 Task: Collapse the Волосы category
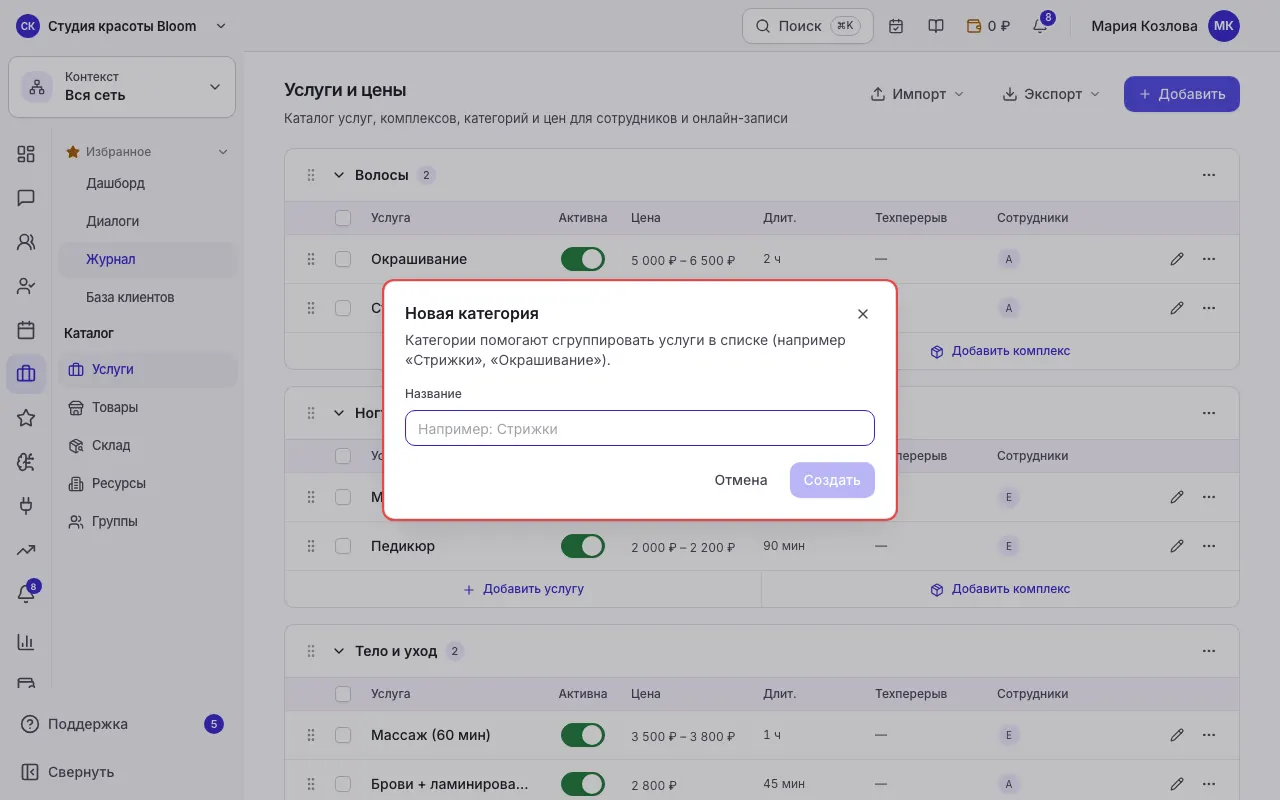coord(338,175)
